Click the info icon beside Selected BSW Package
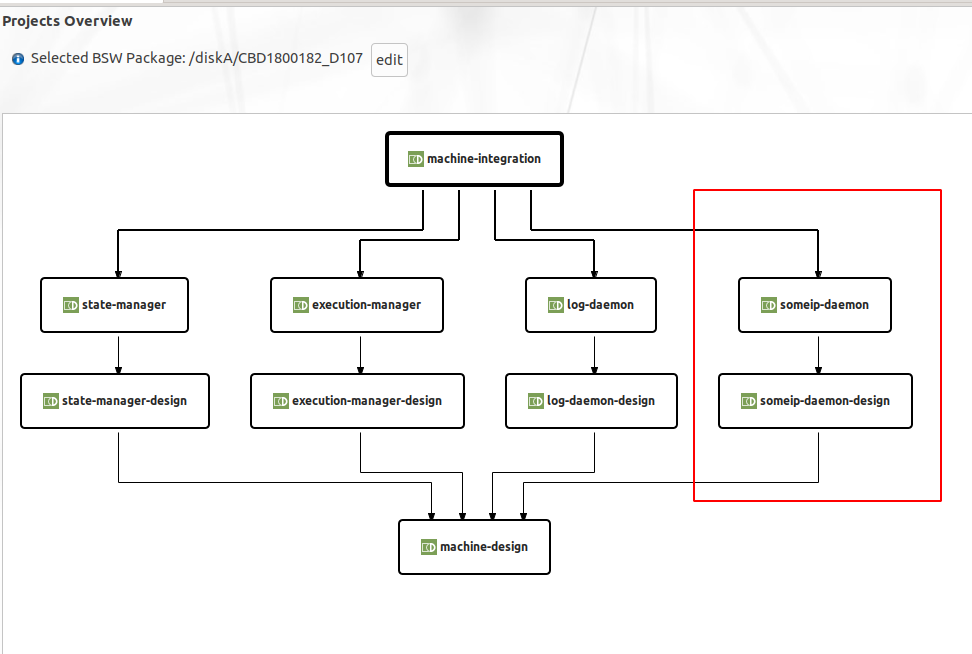The height and width of the screenshot is (654, 972). pyautogui.click(x=18, y=59)
